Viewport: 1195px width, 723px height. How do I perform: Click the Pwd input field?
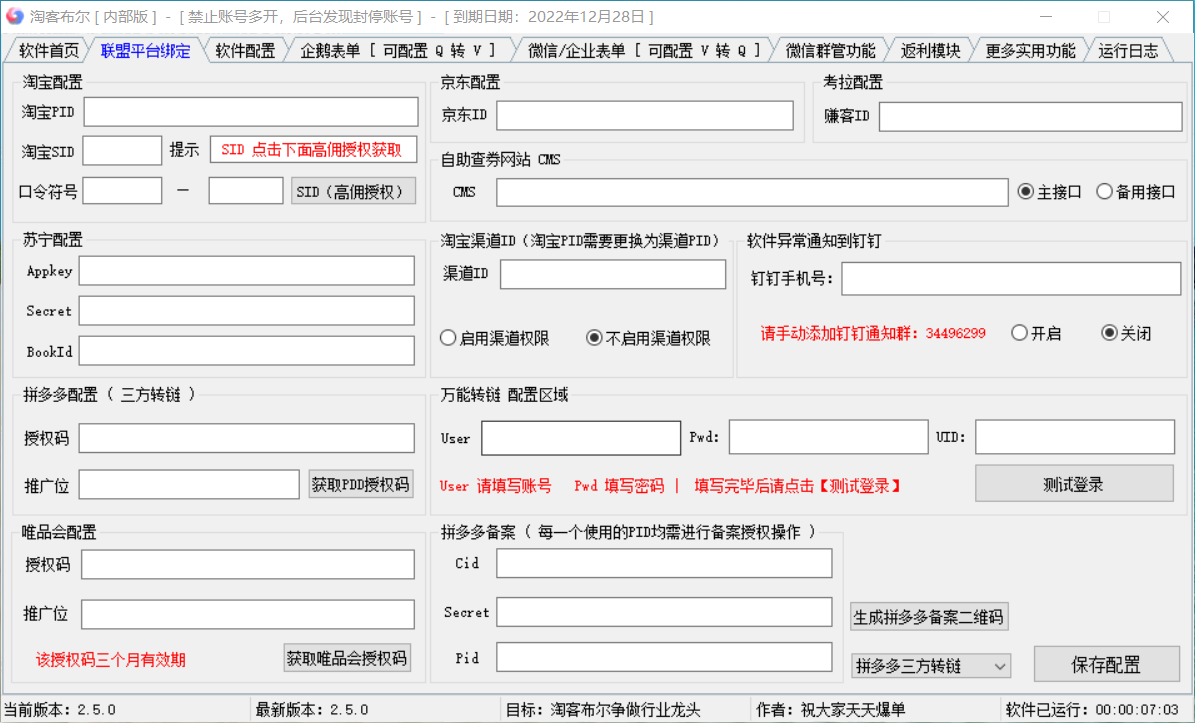[x=828, y=437]
